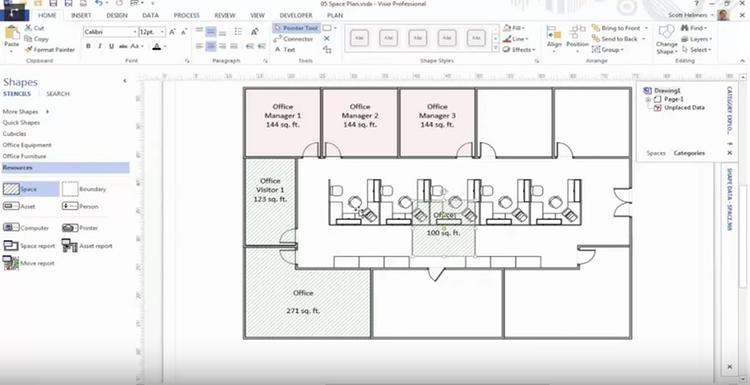Collapse the Shapes pane with arrow
The height and width of the screenshot is (385, 750).
(125, 81)
